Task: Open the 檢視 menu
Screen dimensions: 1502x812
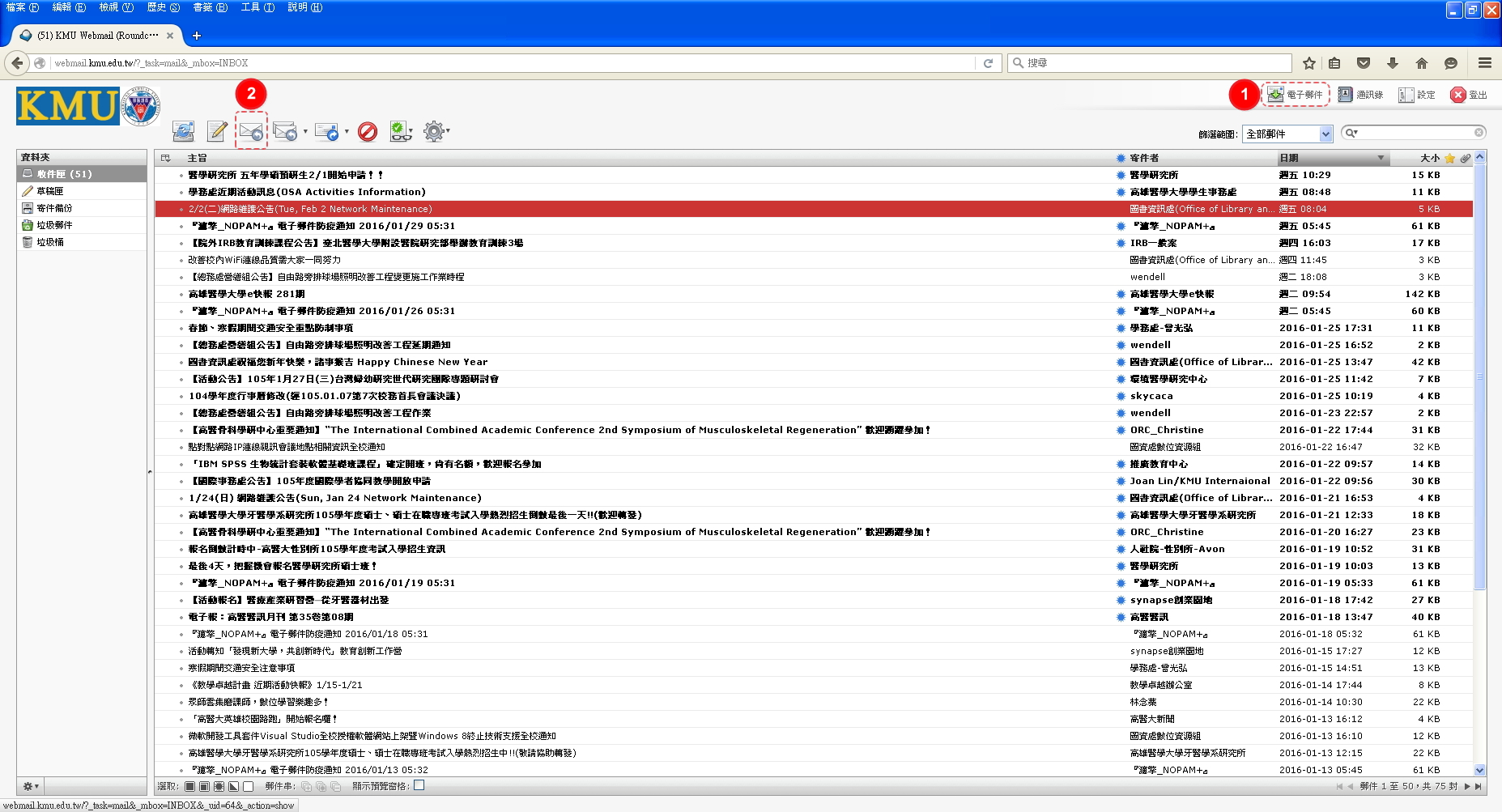Action: pos(116,7)
